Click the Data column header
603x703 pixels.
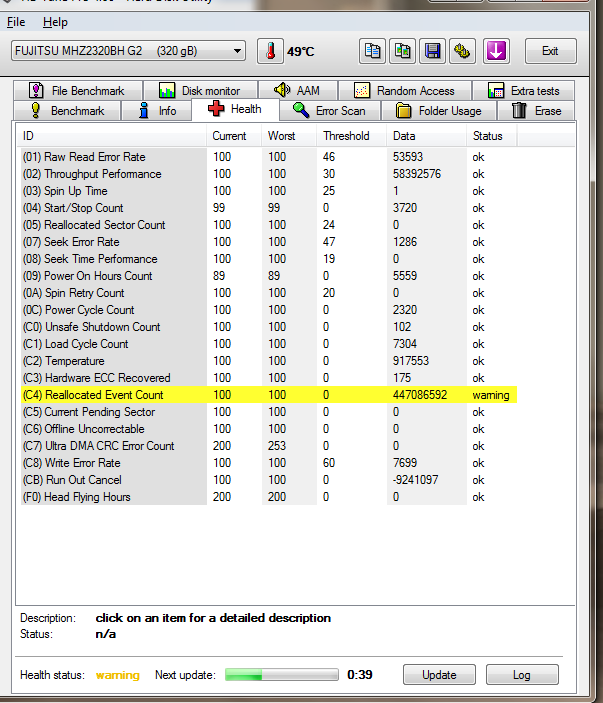click(426, 136)
